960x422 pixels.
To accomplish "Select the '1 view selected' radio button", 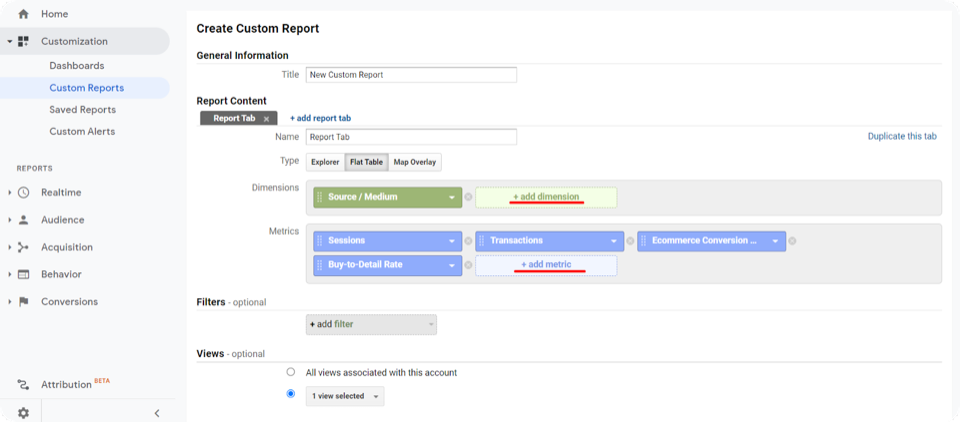I will pyautogui.click(x=291, y=394).
